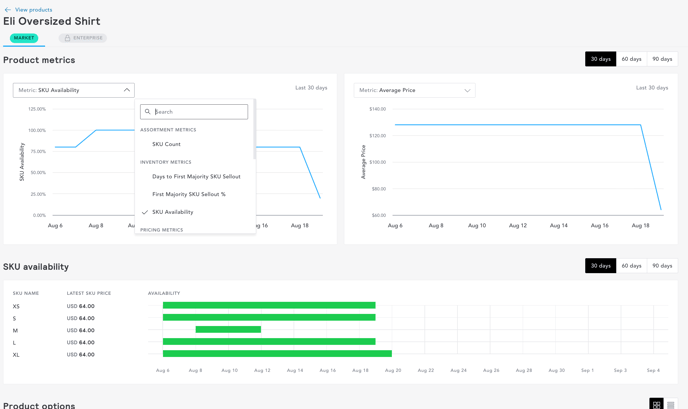
Task: Click the back arrow beside View products
Action: click(x=8, y=10)
